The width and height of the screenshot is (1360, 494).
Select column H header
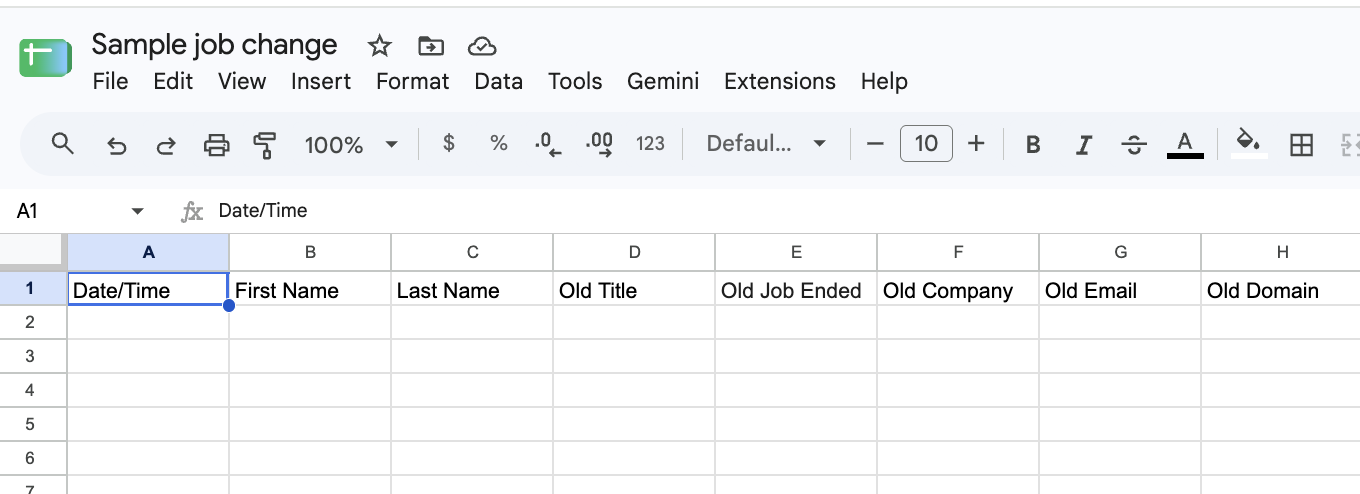pyautogui.click(x=1281, y=252)
